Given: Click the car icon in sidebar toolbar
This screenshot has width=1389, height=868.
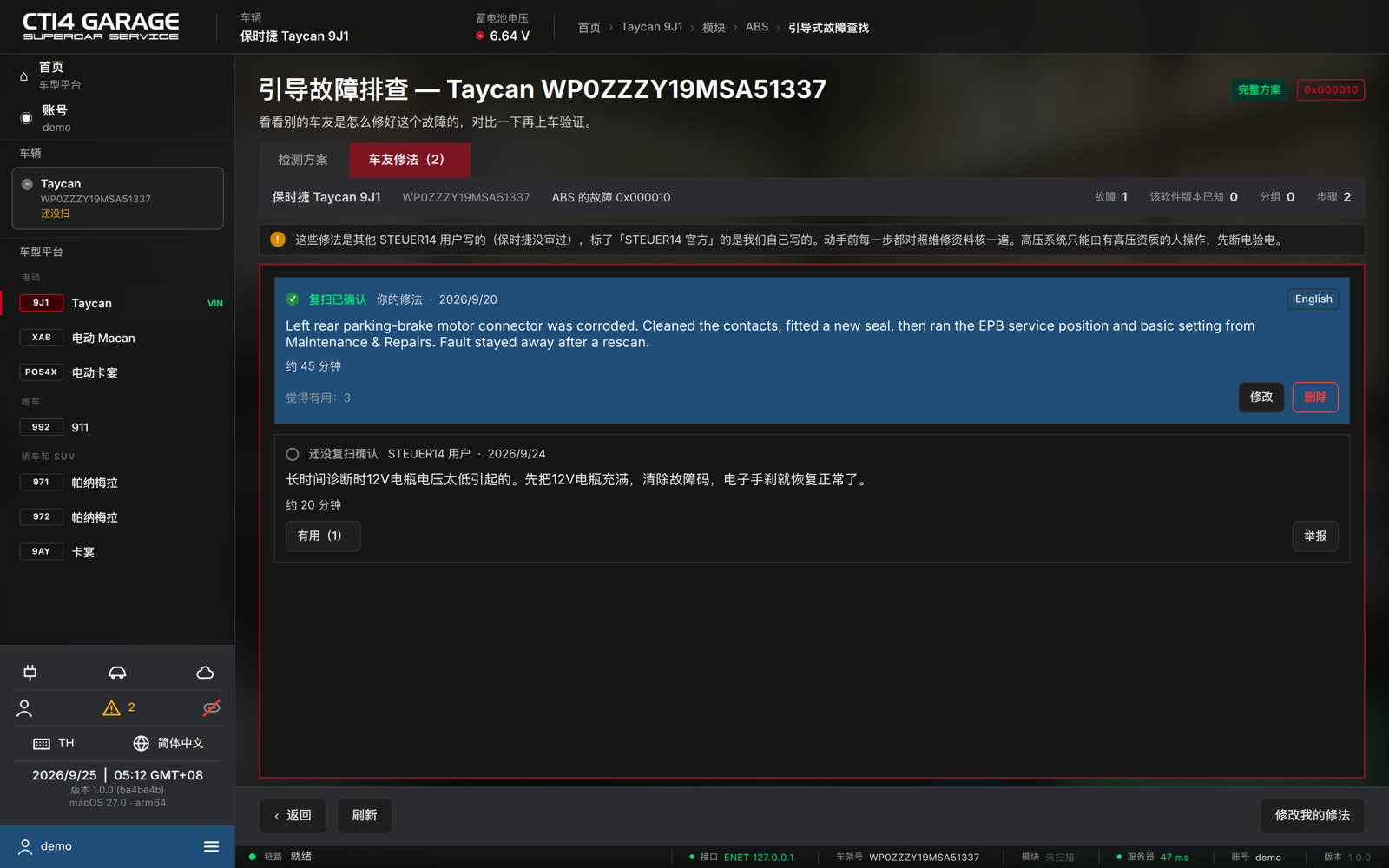Looking at the screenshot, I should click(x=117, y=673).
